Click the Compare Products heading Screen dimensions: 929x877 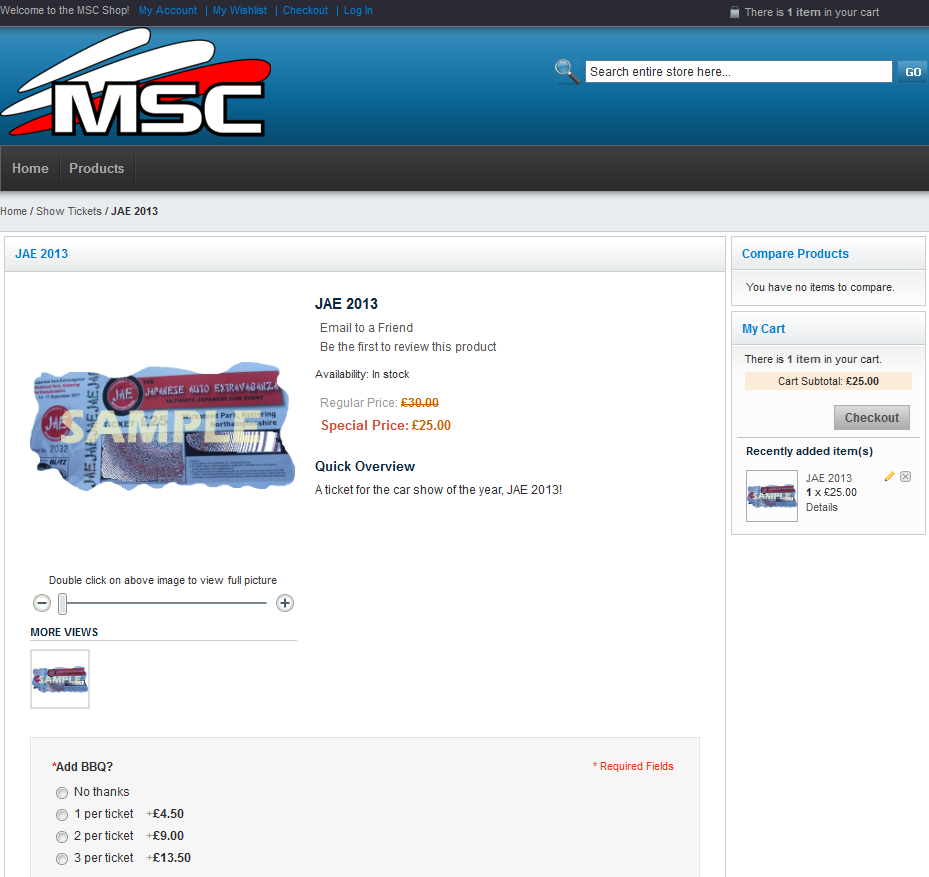tap(795, 254)
